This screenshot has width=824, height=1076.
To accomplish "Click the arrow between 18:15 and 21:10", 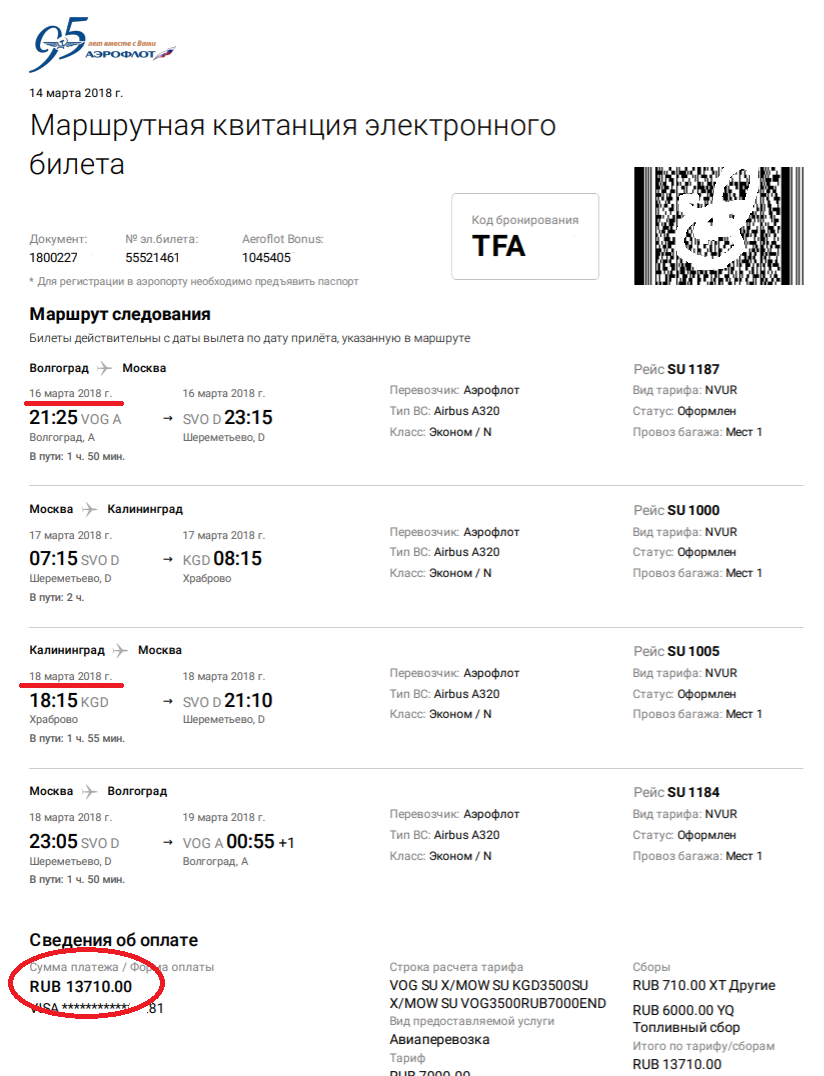I will (x=167, y=701).
